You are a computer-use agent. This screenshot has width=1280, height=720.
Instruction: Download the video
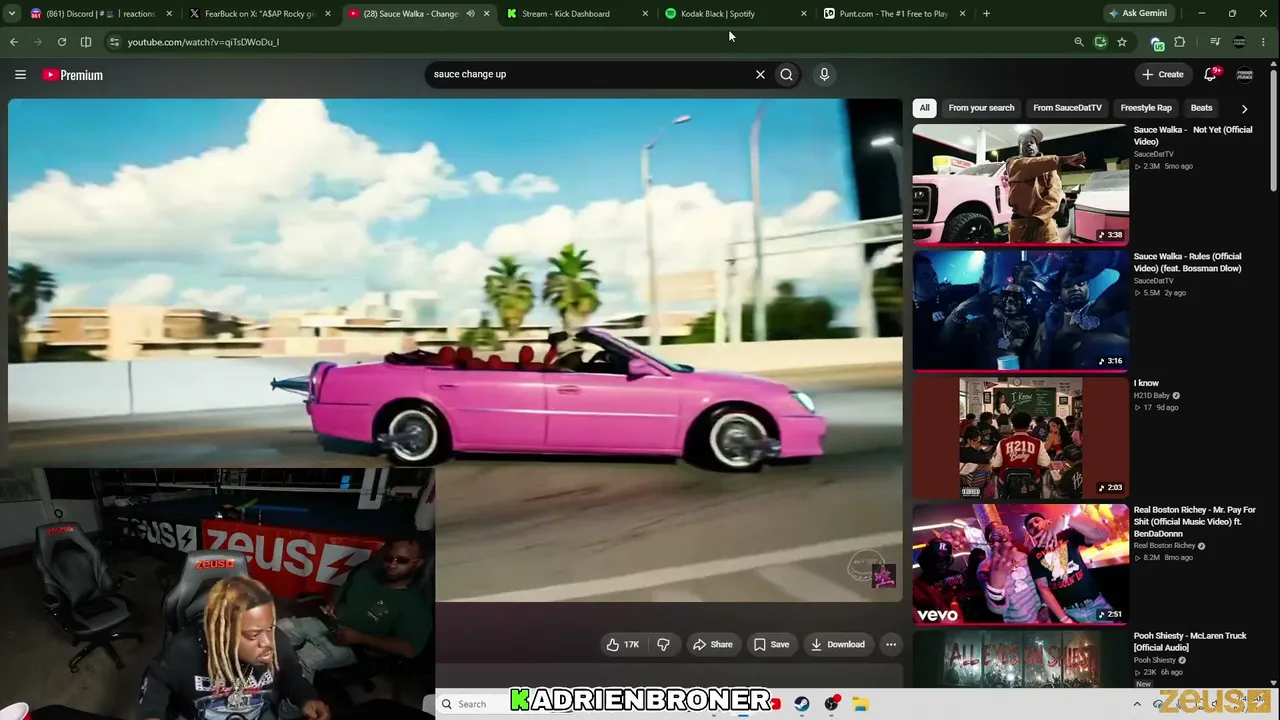(x=838, y=645)
